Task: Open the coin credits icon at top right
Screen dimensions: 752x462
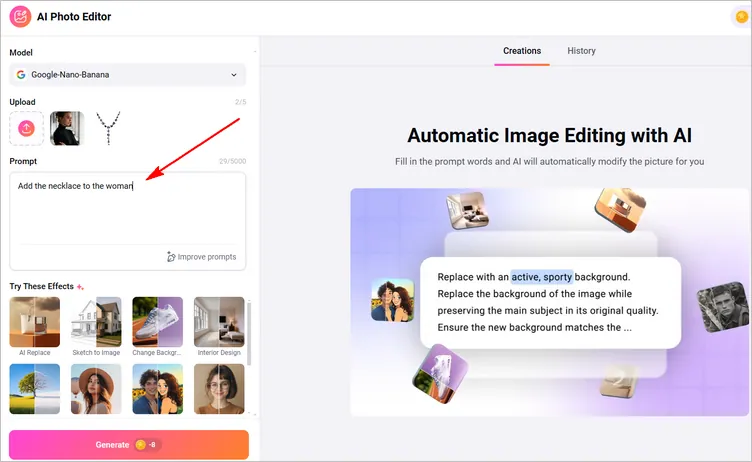Action: click(741, 17)
